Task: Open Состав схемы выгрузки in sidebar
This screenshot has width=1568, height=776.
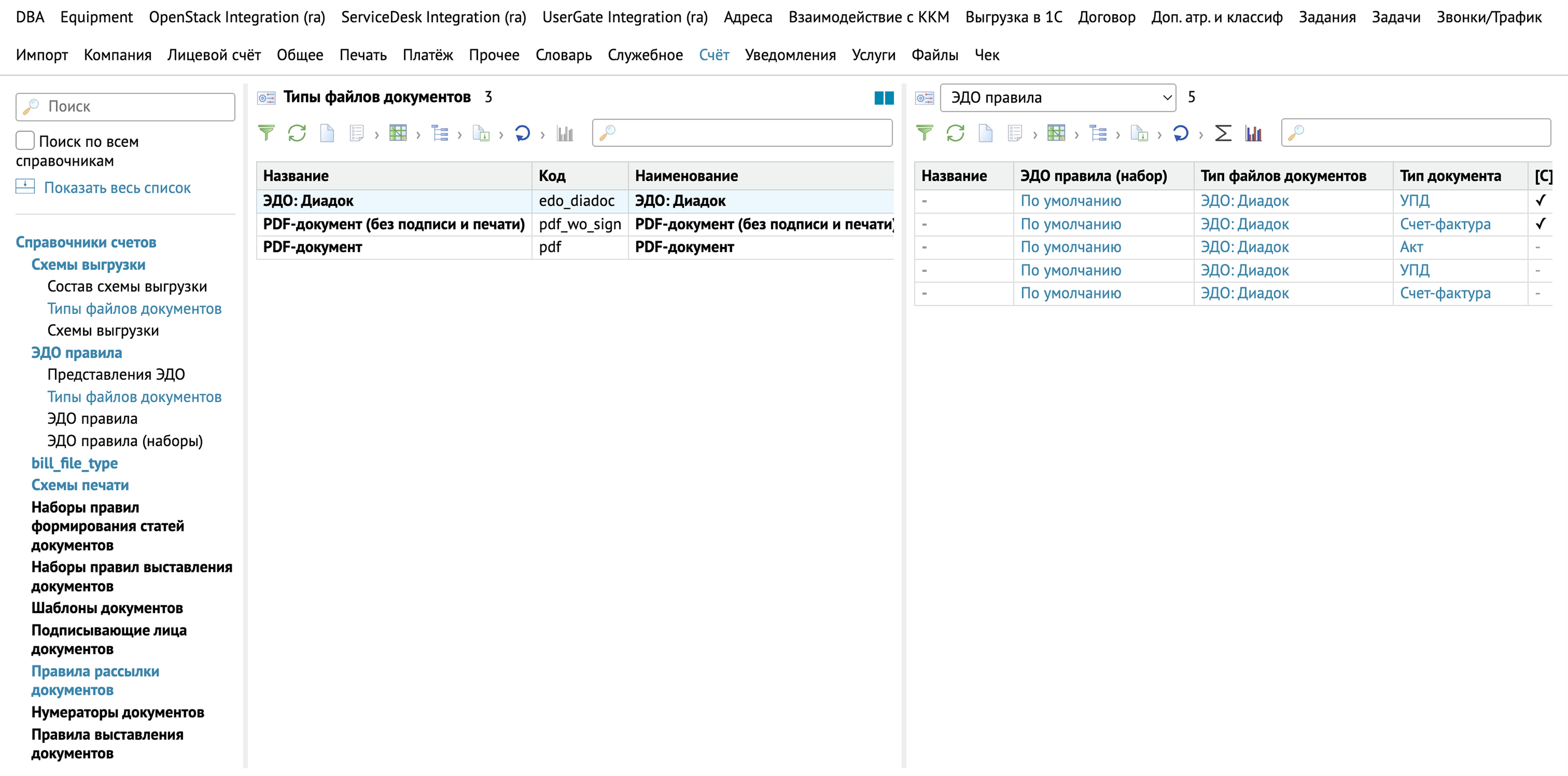Action: (x=127, y=286)
